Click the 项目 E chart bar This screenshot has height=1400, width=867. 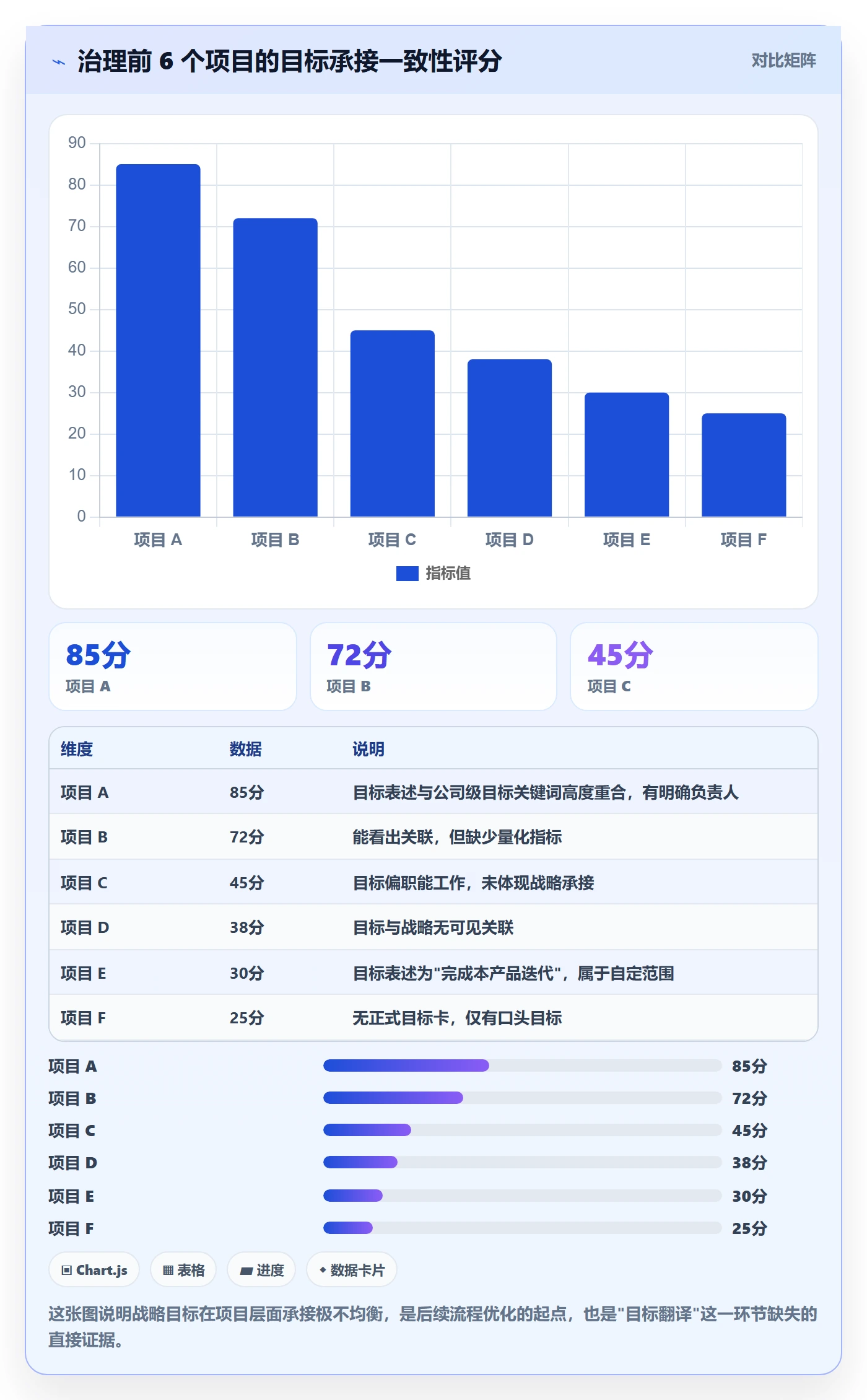point(627,455)
